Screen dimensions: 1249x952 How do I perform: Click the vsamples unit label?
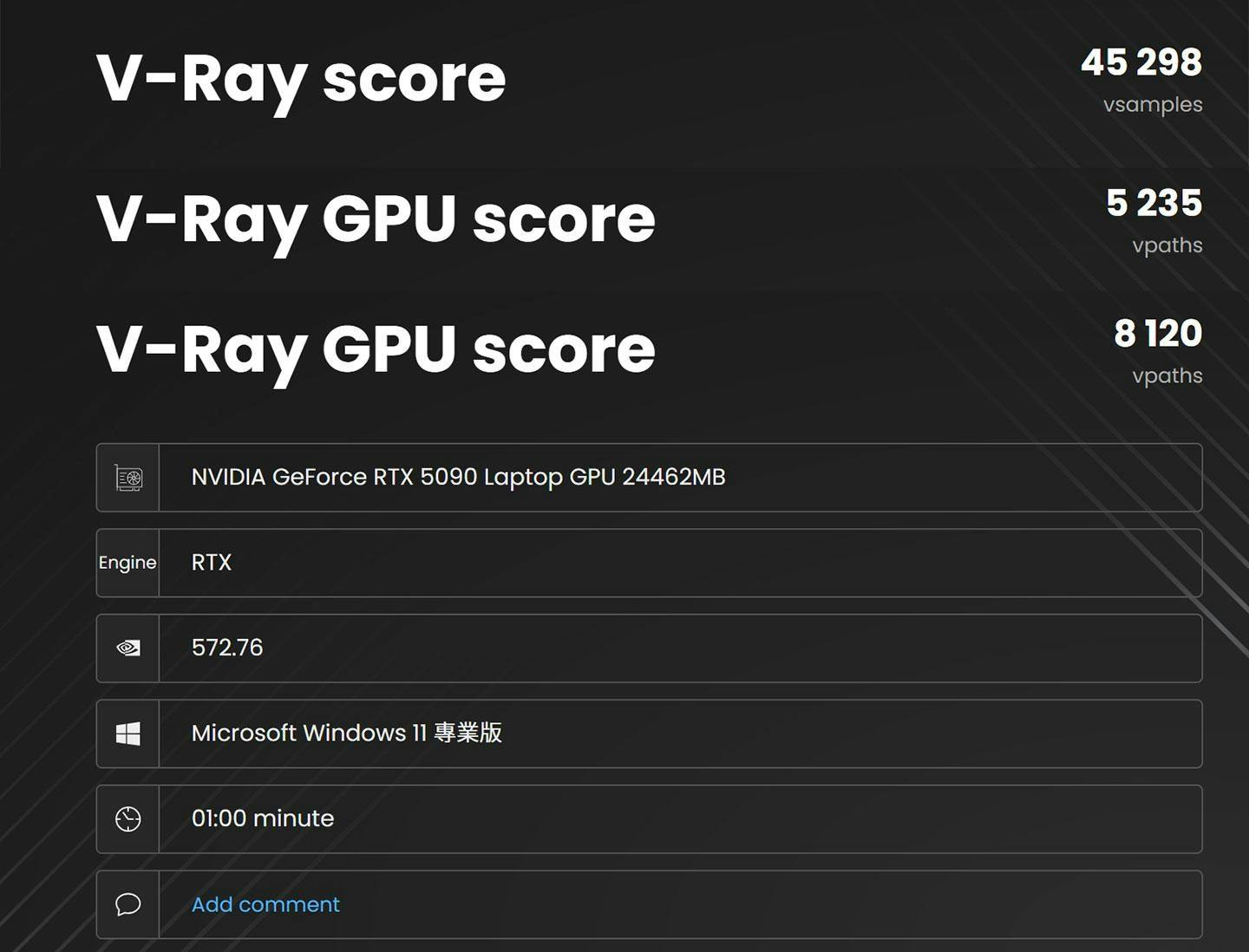click(1153, 105)
